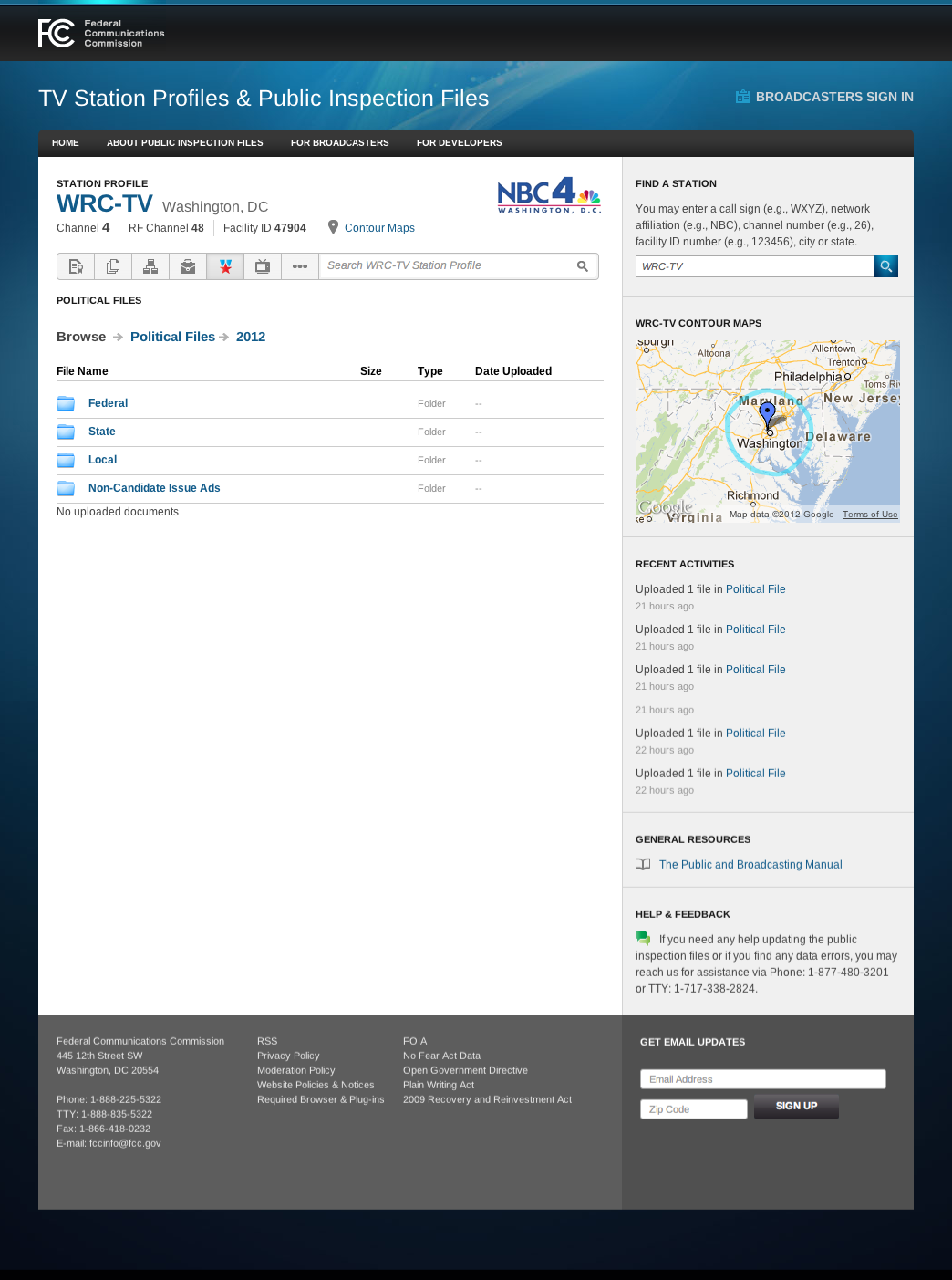This screenshot has width=952, height=1280.
Task: Open the No Fear Act Data link
Action: coord(441,1056)
